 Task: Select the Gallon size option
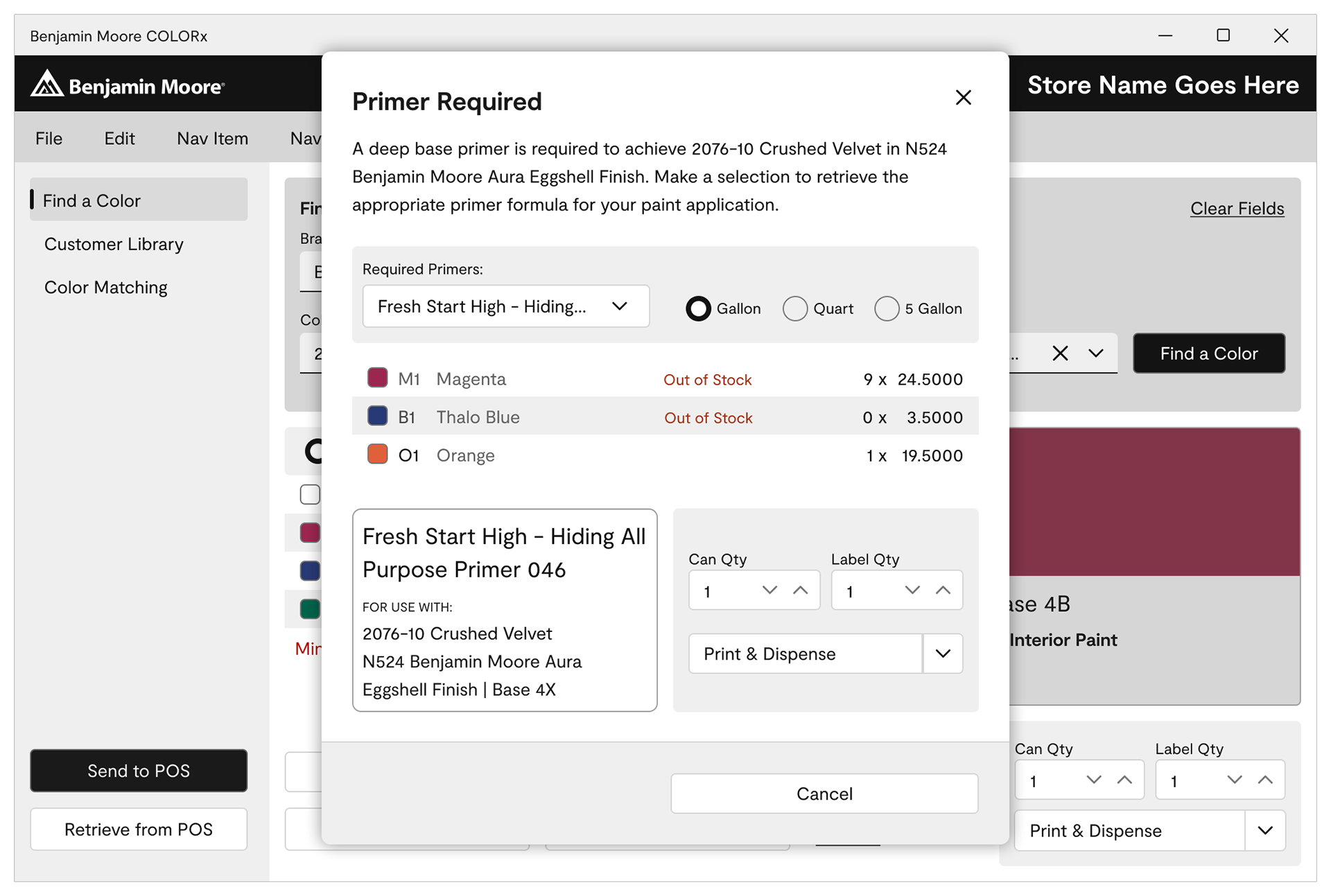point(699,308)
